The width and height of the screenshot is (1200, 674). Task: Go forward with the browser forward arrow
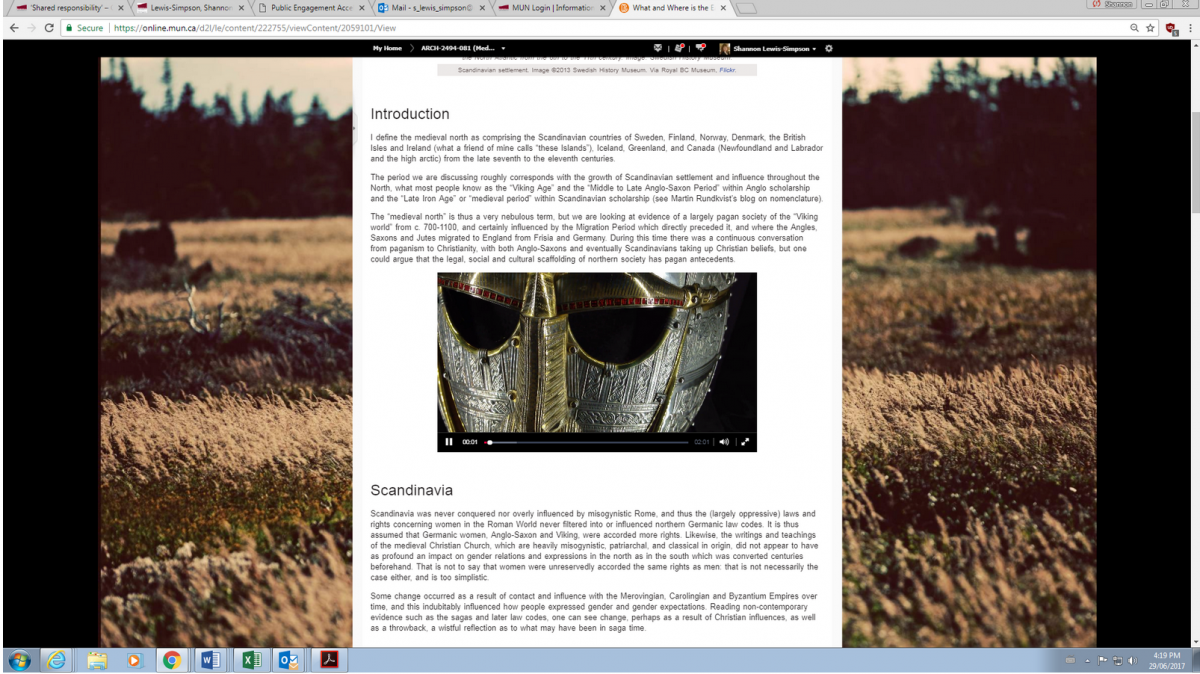(x=32, y=28)
